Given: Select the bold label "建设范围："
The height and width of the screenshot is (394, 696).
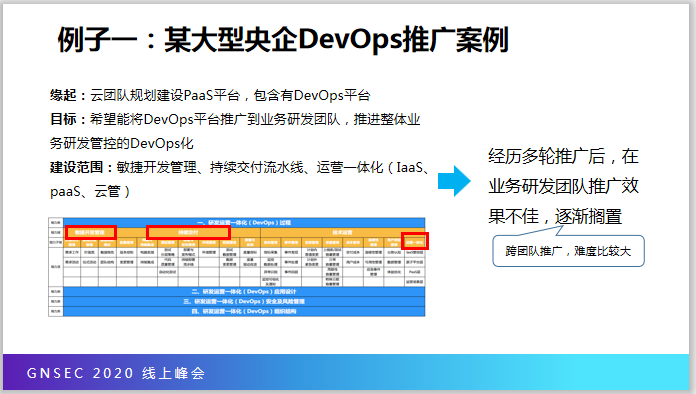Looking at the screenshot, I should pyautogui.click(x=83, y=167).
